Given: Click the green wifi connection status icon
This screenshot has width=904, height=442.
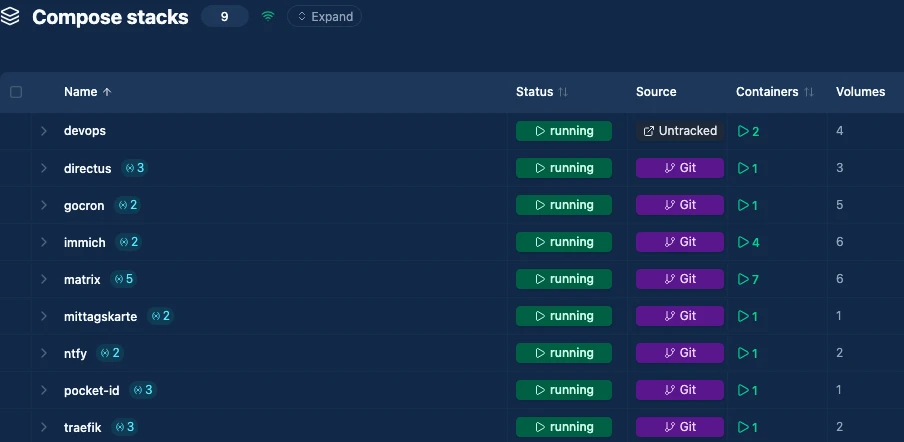Looking at the screenshot, I should point(268,17).
